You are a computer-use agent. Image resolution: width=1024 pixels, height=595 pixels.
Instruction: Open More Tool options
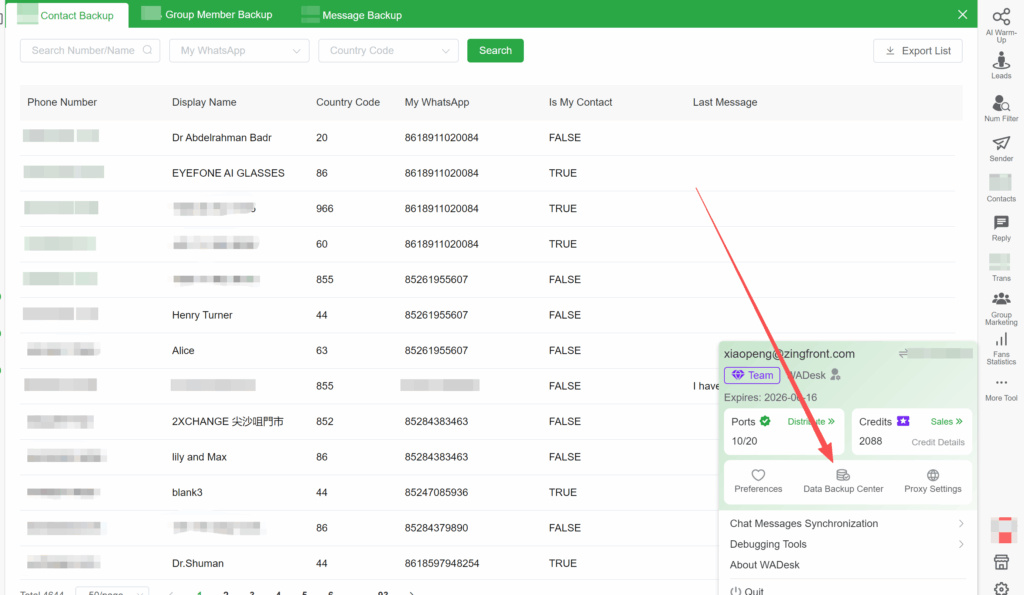coord(1001,388)
